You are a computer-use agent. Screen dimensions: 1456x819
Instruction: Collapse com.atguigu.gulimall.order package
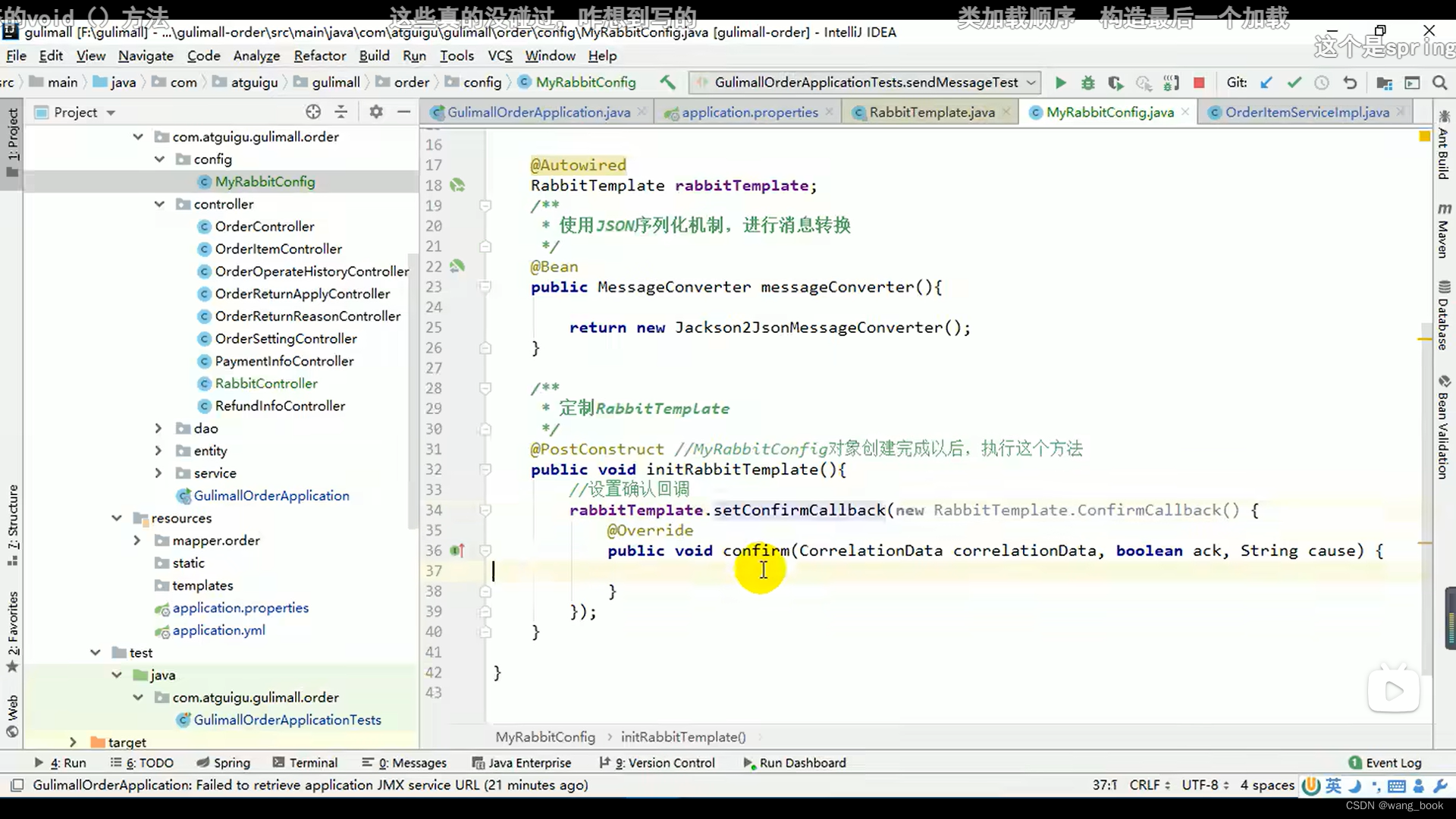(x=137, y=136)
